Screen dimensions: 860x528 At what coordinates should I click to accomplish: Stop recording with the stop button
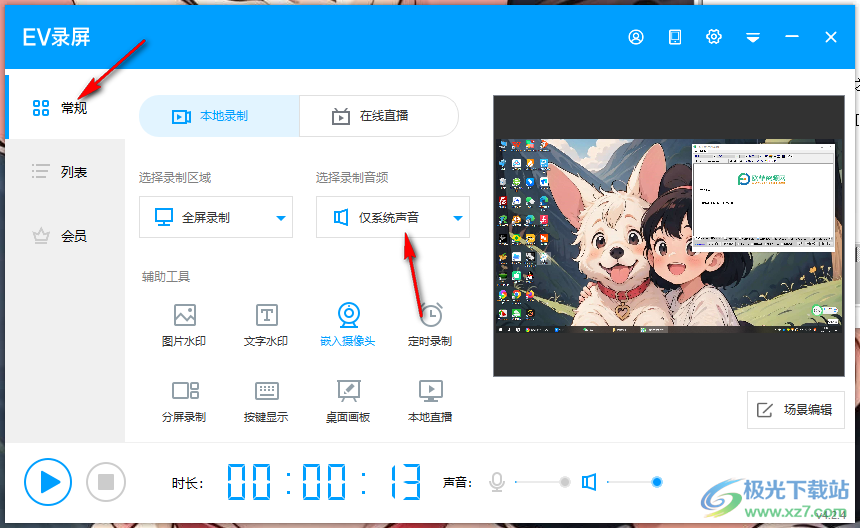click(106, 482)
